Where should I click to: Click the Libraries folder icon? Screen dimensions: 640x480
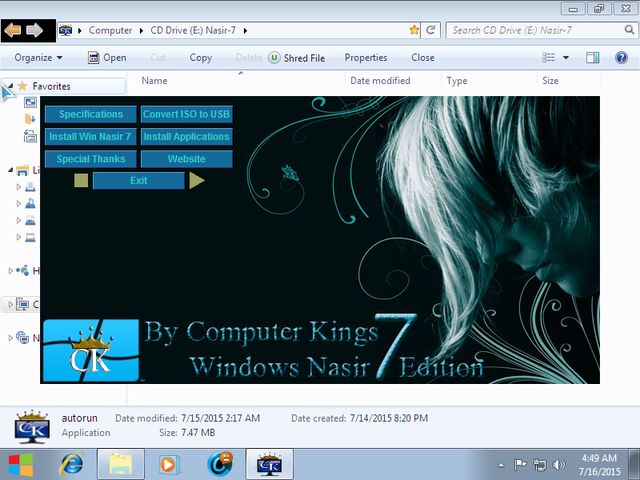click(23, 170)
